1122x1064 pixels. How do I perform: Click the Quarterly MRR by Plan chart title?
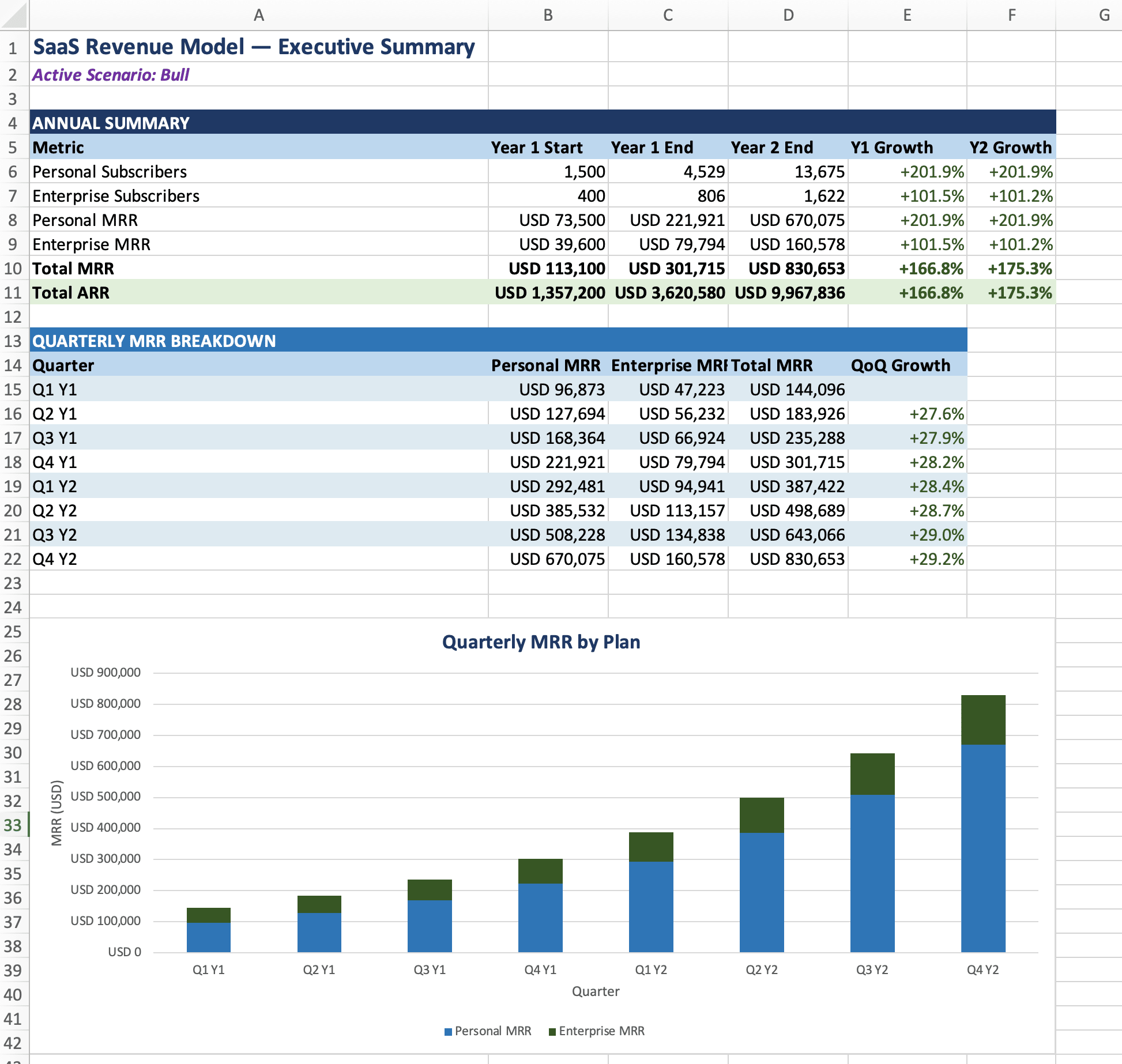coord(541,642)
